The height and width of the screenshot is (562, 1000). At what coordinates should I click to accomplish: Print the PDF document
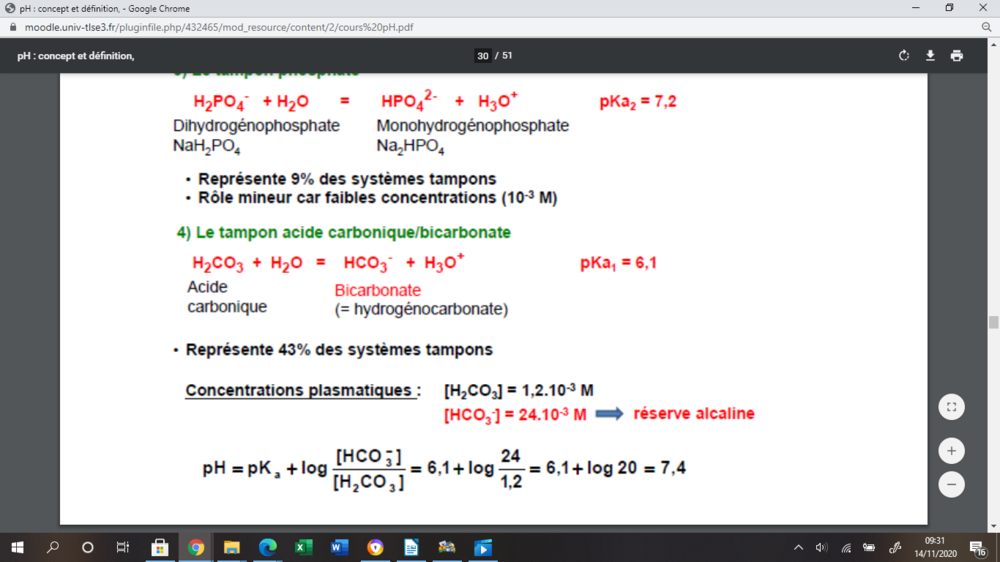pos(957,56)
